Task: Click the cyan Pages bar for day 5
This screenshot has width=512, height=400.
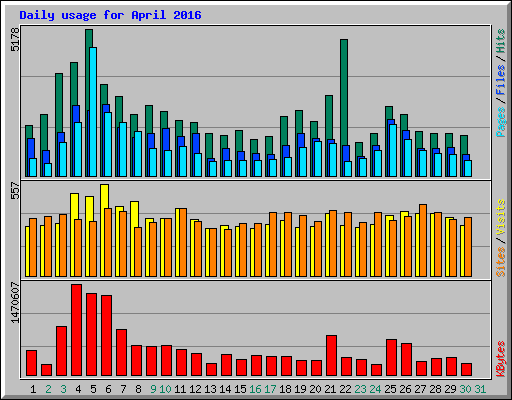Action: coord(93,112)
